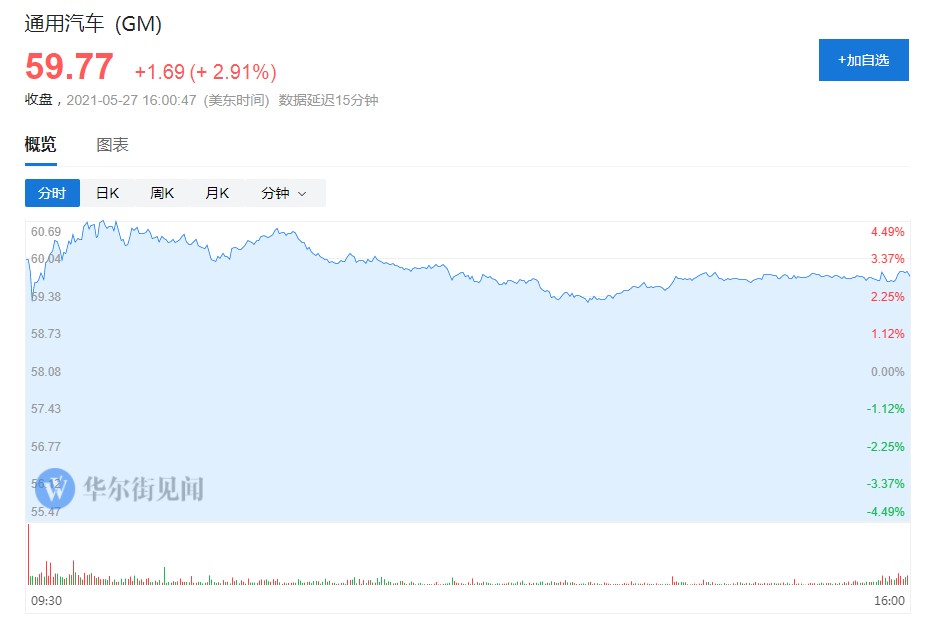The width and height of the screenshot is (926, 622).
Task: Click the 09:30 market open time label
Action: pyautogui.click(x=47, y=601)
